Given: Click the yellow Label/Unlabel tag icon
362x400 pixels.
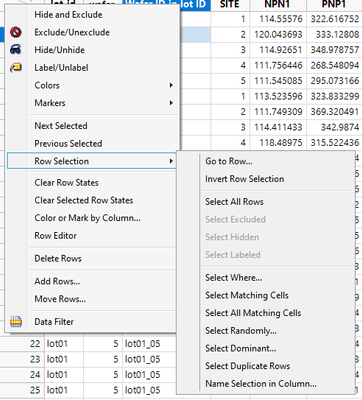Looking at the screenshot, I should (x=16, y=68).
